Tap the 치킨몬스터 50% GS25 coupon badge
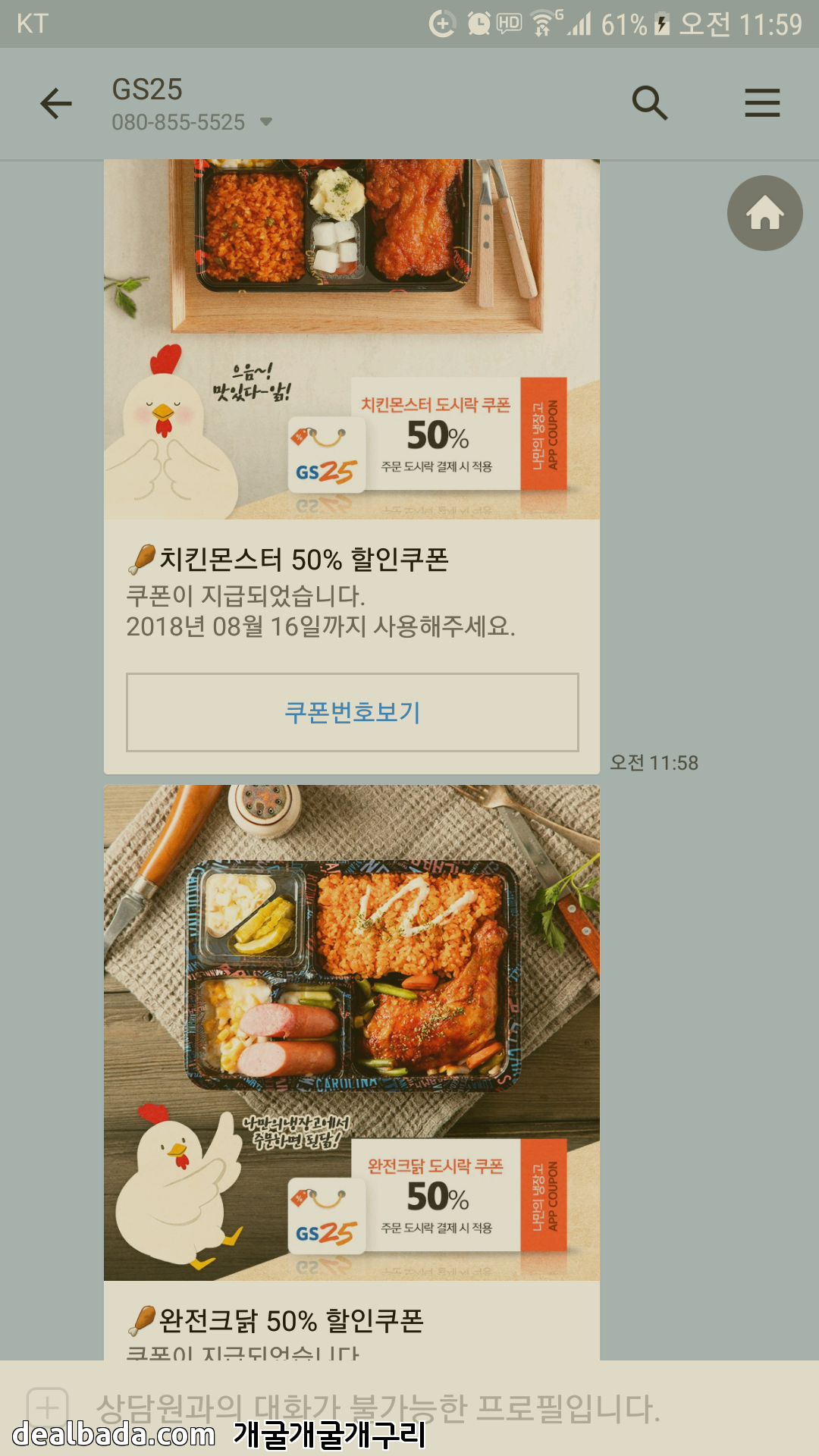The image size is (819, 1456). (428, 435)
